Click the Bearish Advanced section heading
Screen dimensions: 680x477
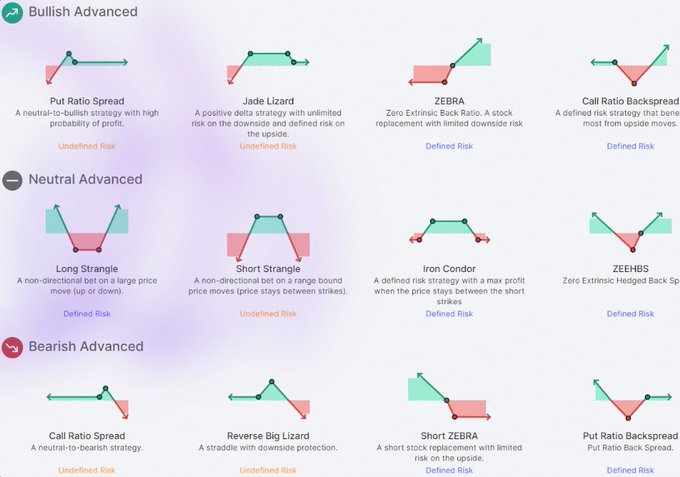click(x=86, y=347)
